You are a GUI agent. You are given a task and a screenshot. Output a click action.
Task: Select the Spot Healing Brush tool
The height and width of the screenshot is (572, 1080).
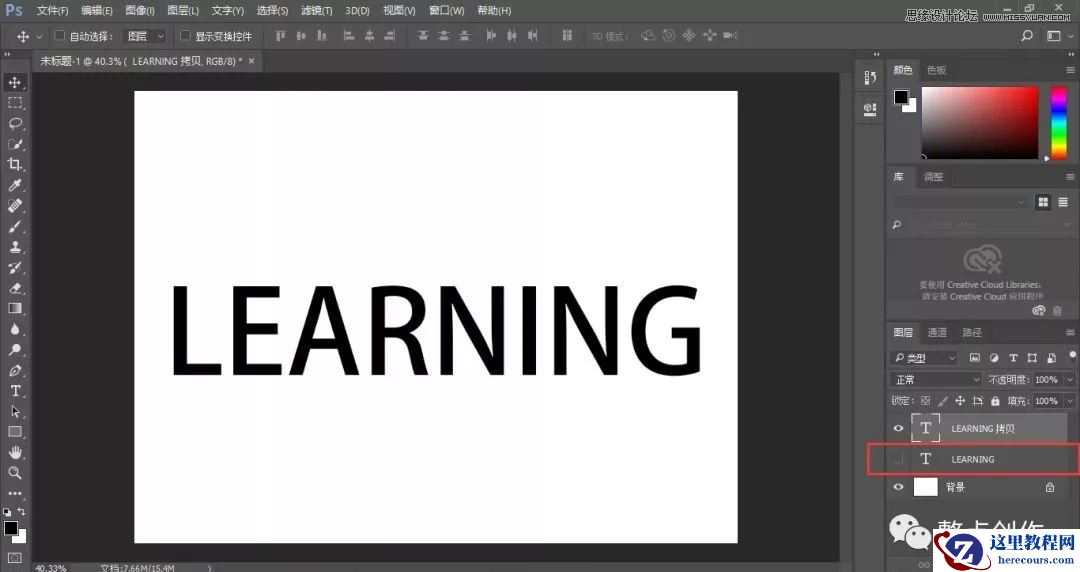point(14,205)
